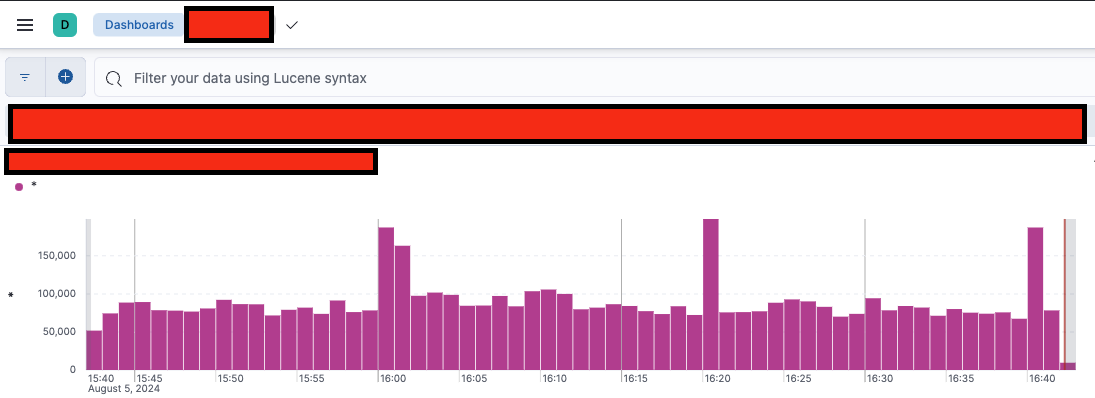The height and width of the screenshot is (398, 1095).
Task: Open the hamburger navigation menu
Action: coord(25,25)
